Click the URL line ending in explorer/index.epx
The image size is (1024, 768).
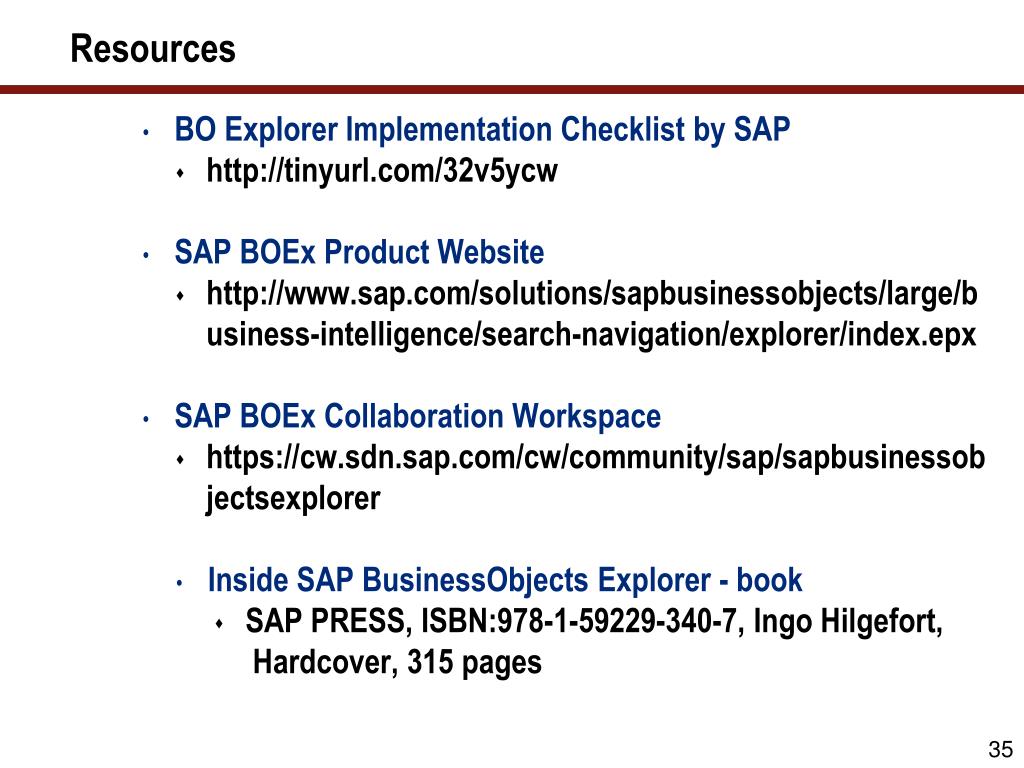(591, 335)
